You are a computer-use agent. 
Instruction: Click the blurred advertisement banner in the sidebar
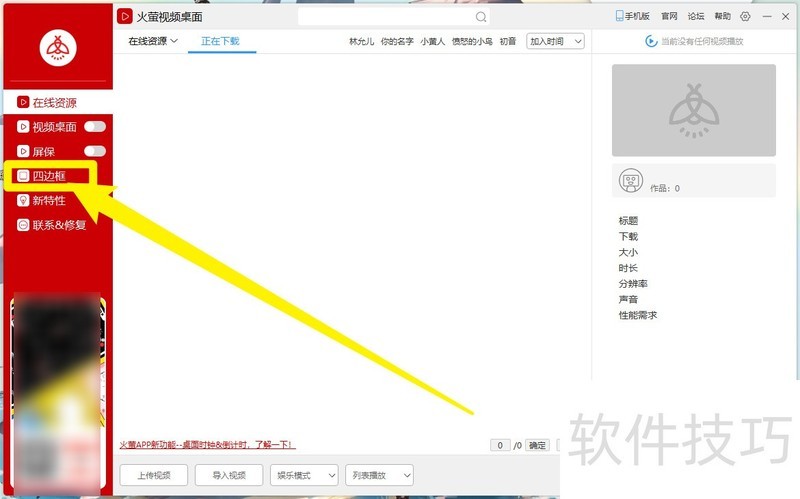pos(58,395)
